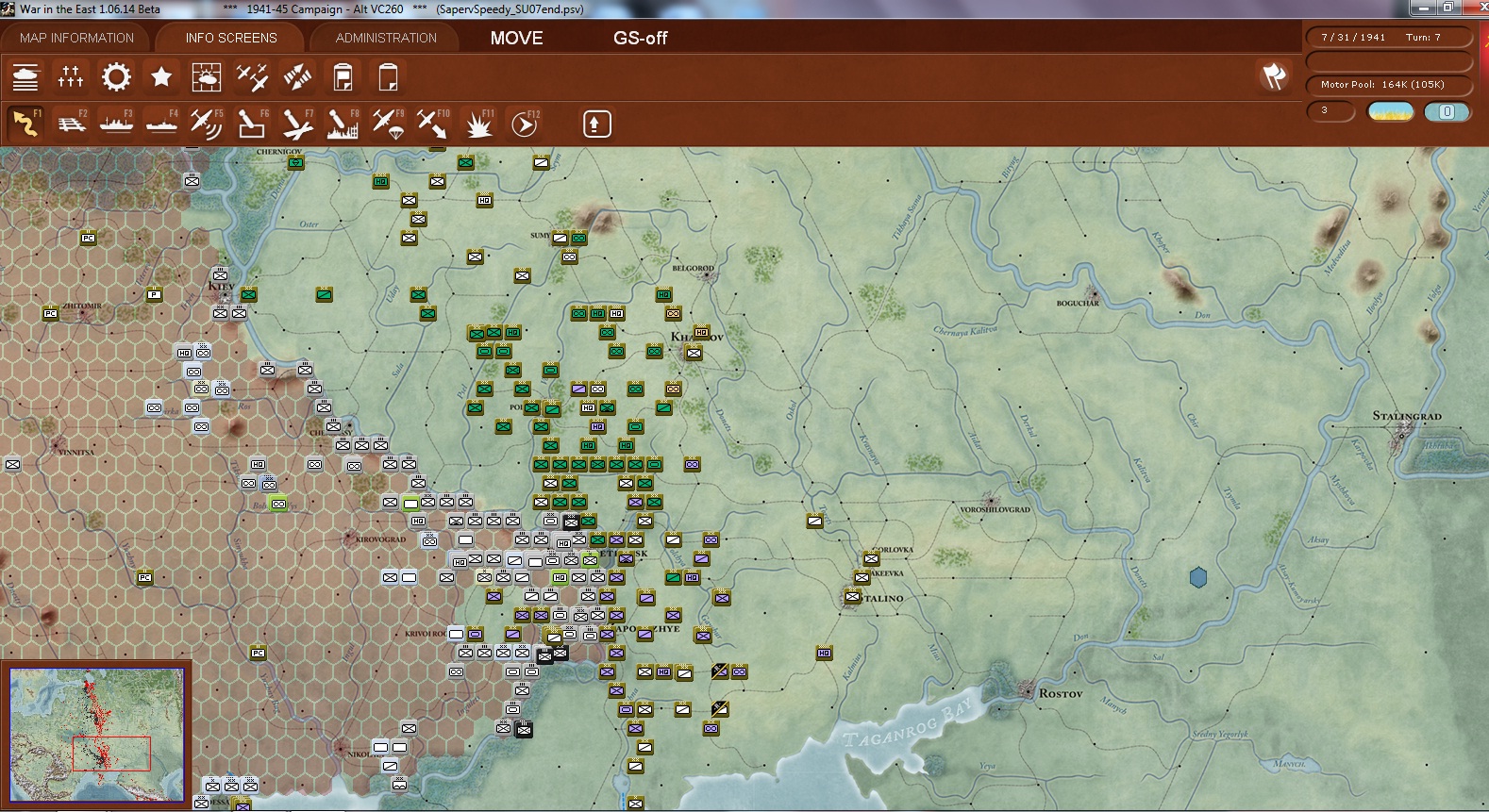The width and height of the screenshot is (1489, 812).
Task: Select the F1 move mode tool
Action: 25,124
